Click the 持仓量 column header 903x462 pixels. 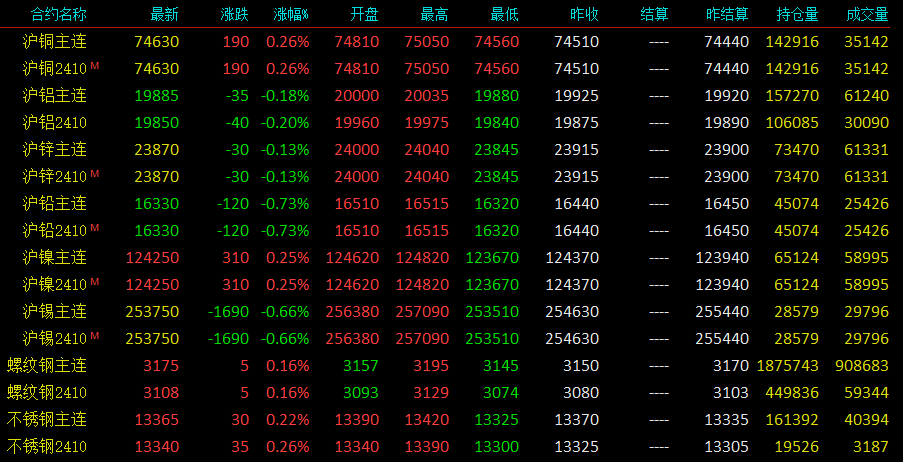point(797,15)
